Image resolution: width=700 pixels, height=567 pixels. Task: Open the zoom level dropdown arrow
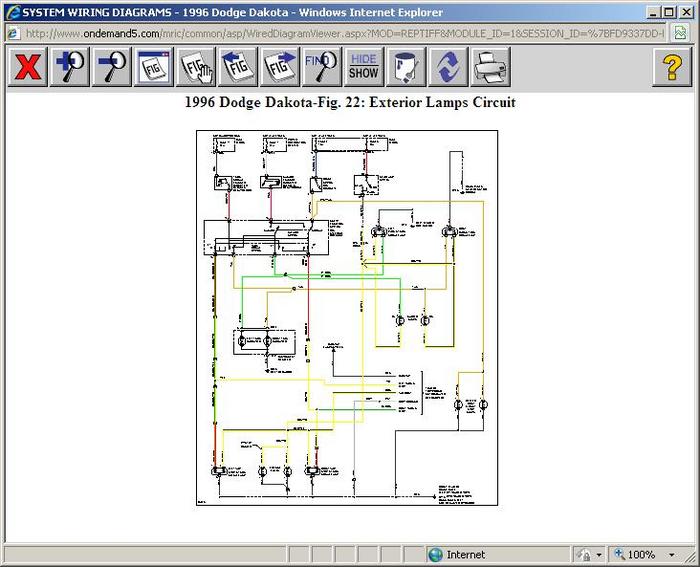pyautogui.click(x=671, y=555)
